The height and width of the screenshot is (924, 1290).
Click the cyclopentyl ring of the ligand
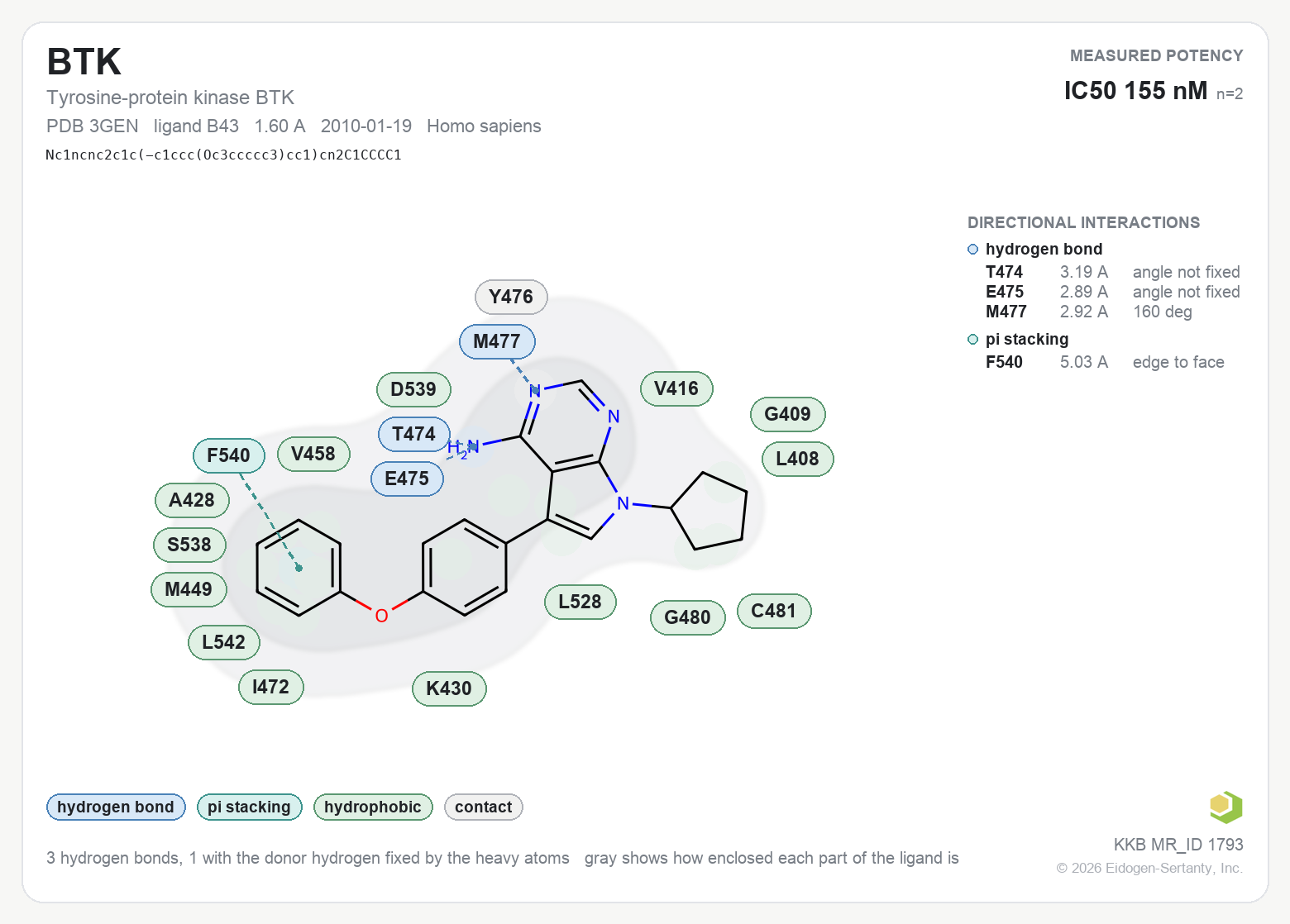click(711, 512)
